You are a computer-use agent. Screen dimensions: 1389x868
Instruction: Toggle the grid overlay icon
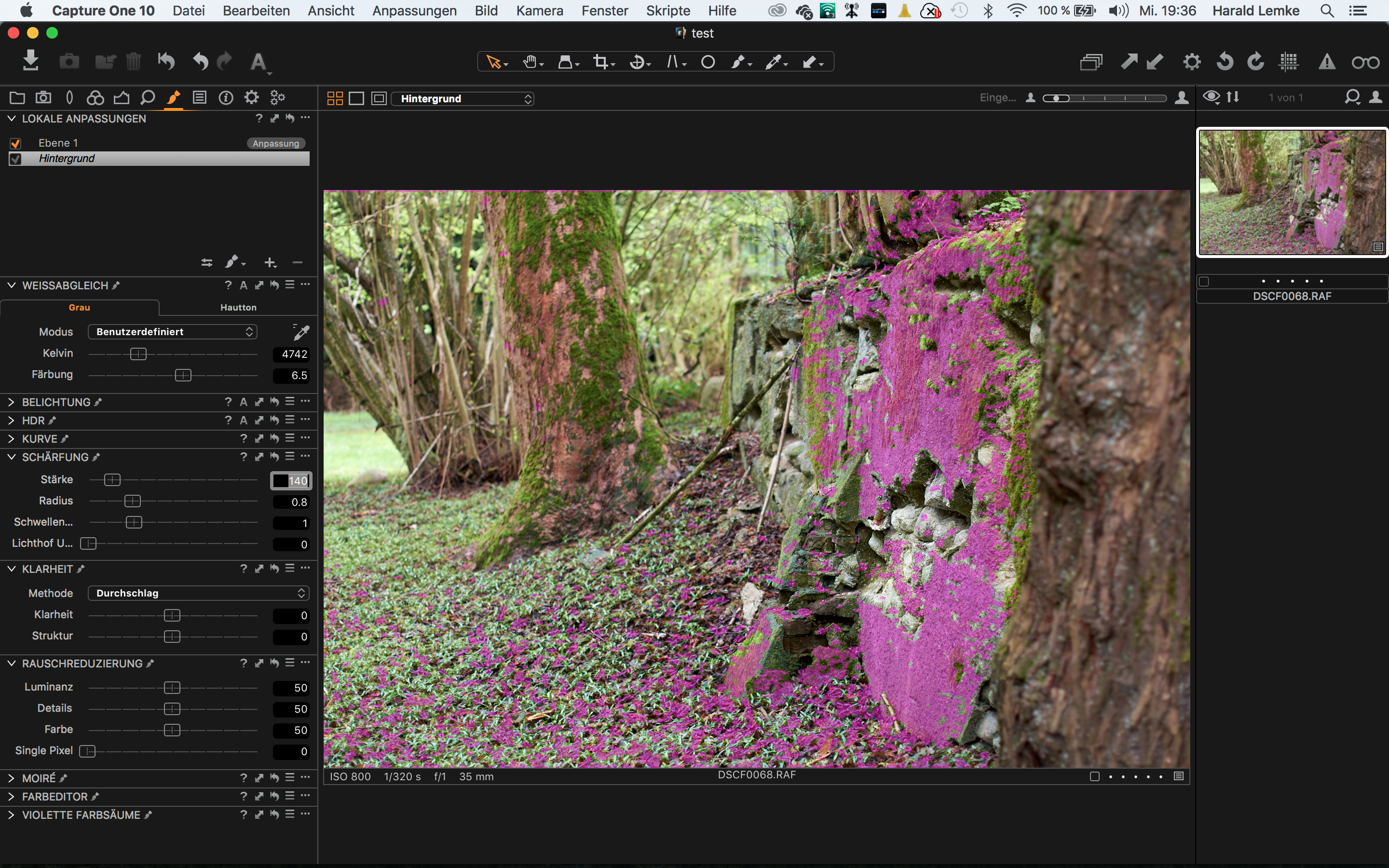[x=1289, y=62]
